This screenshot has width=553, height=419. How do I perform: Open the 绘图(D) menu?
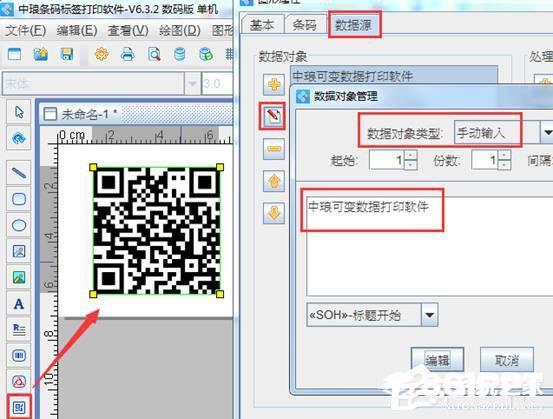[180, 31]
